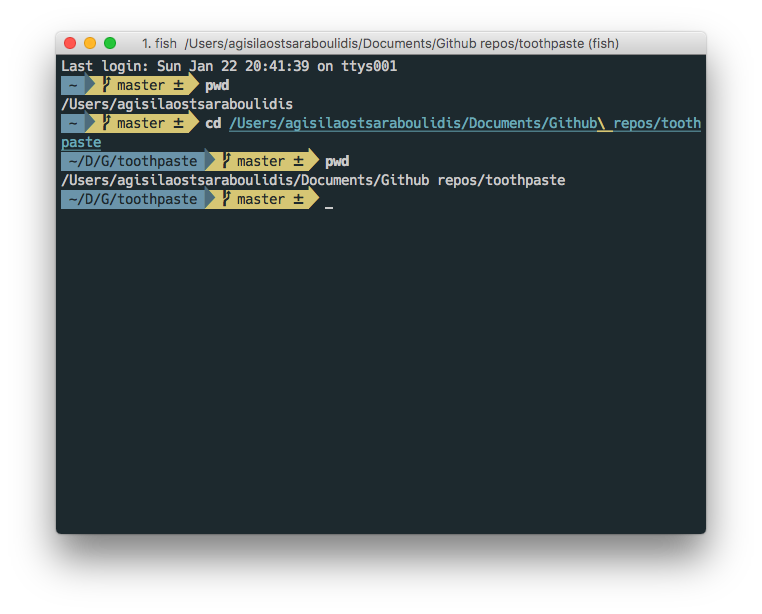Click the wrapped 'paste' underlined text
Viewport: 762px width, 614px height.
tap(81, 142)
